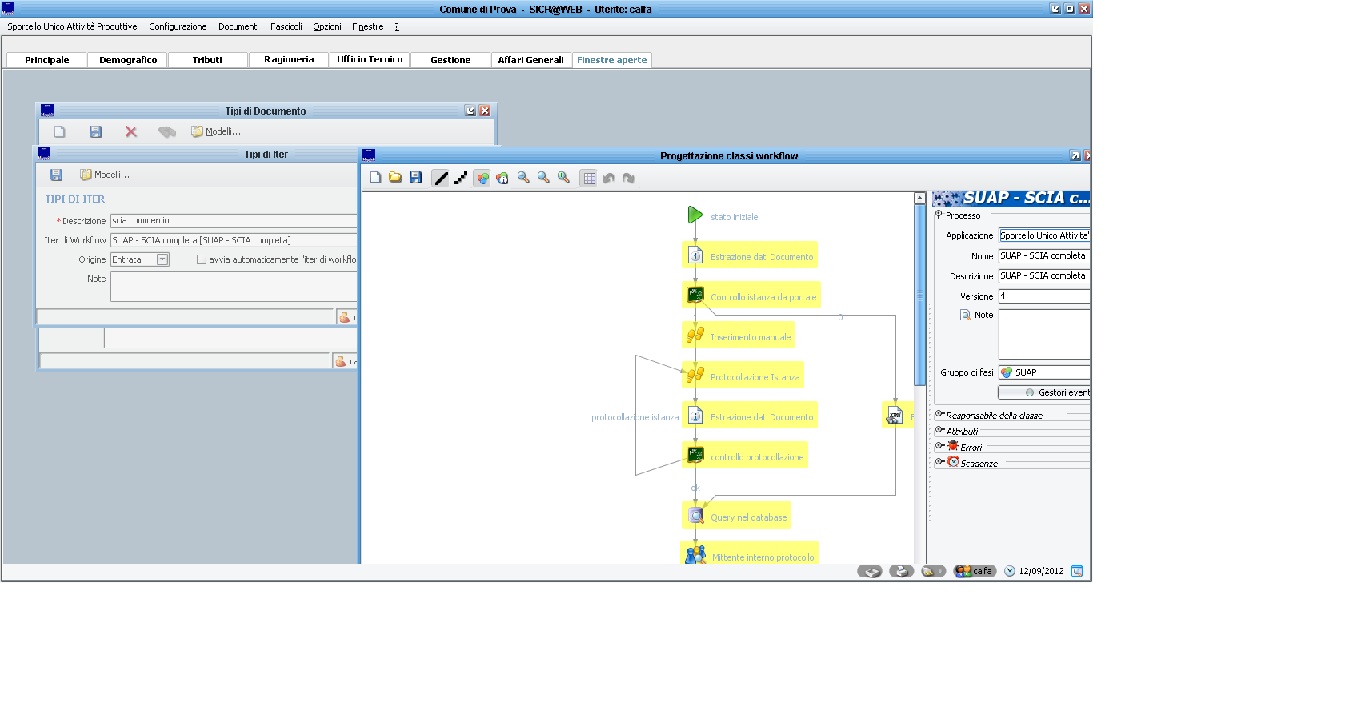Save icon in Tipi di Iter toolbar

pyautogui.click(x=56, y=174)
